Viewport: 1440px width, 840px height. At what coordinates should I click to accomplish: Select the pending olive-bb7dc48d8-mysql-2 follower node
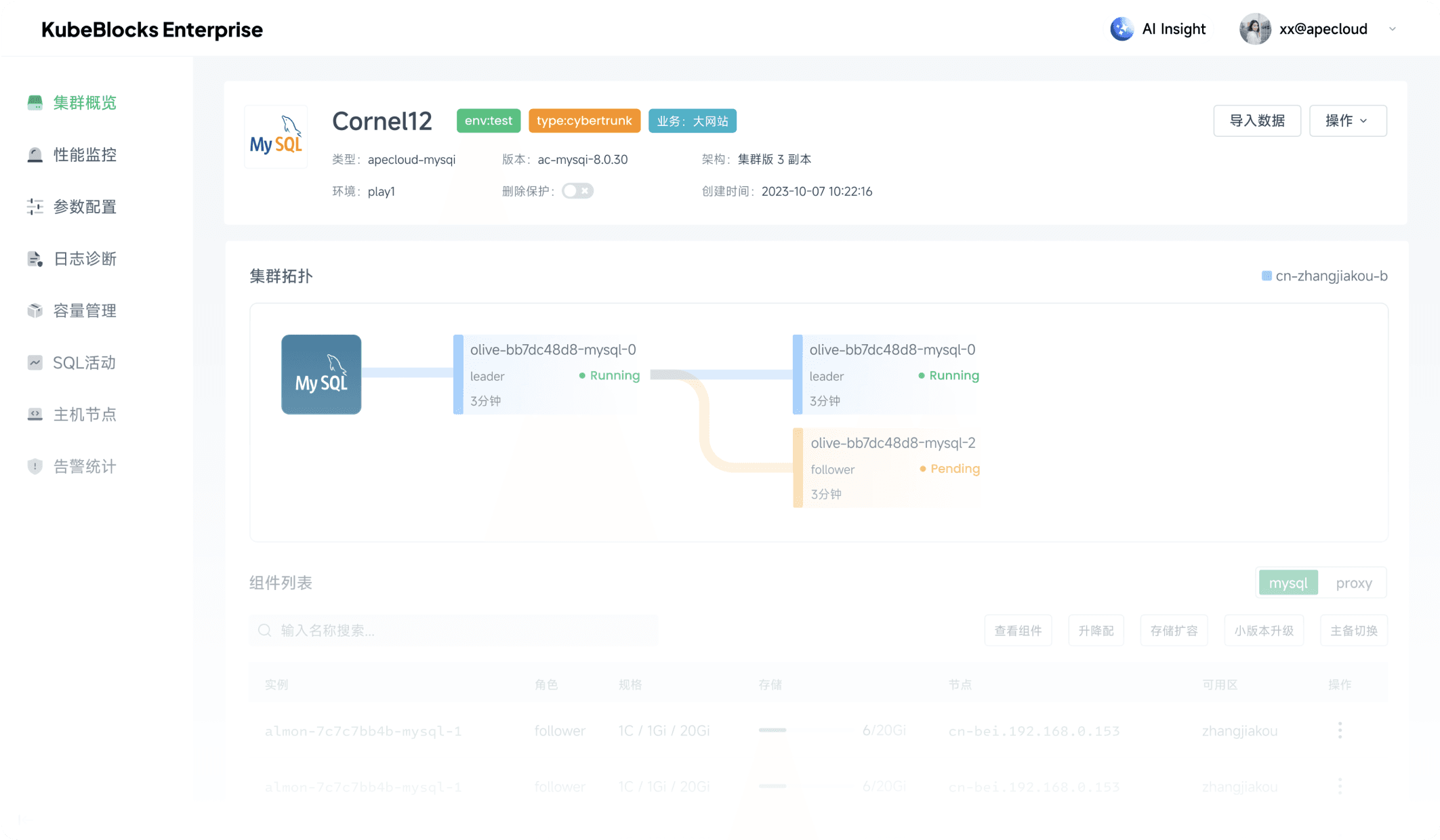click(888, 467)
